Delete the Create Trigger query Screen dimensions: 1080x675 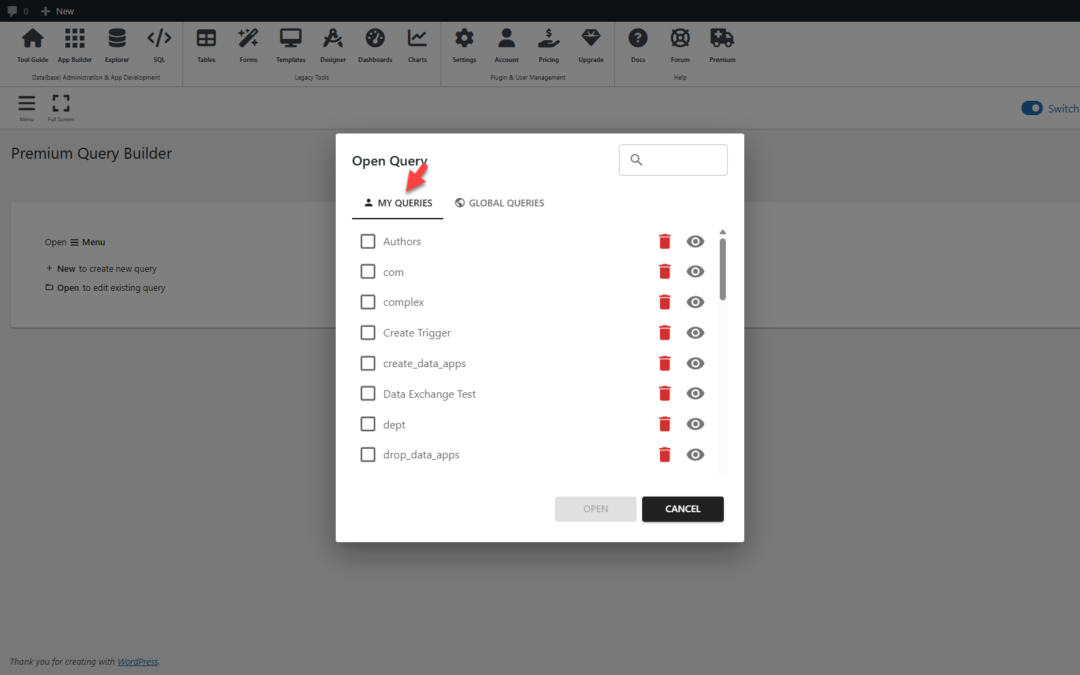pos(665,333)
